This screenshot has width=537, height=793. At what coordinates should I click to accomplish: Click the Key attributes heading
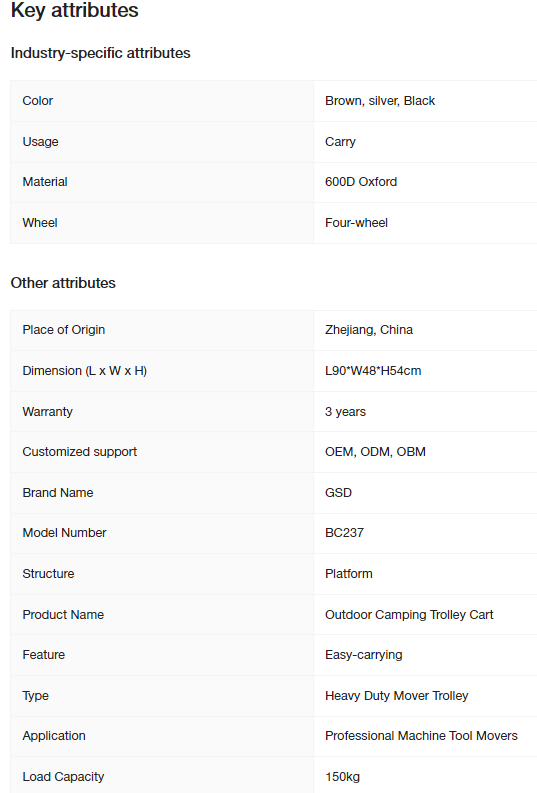74,10
